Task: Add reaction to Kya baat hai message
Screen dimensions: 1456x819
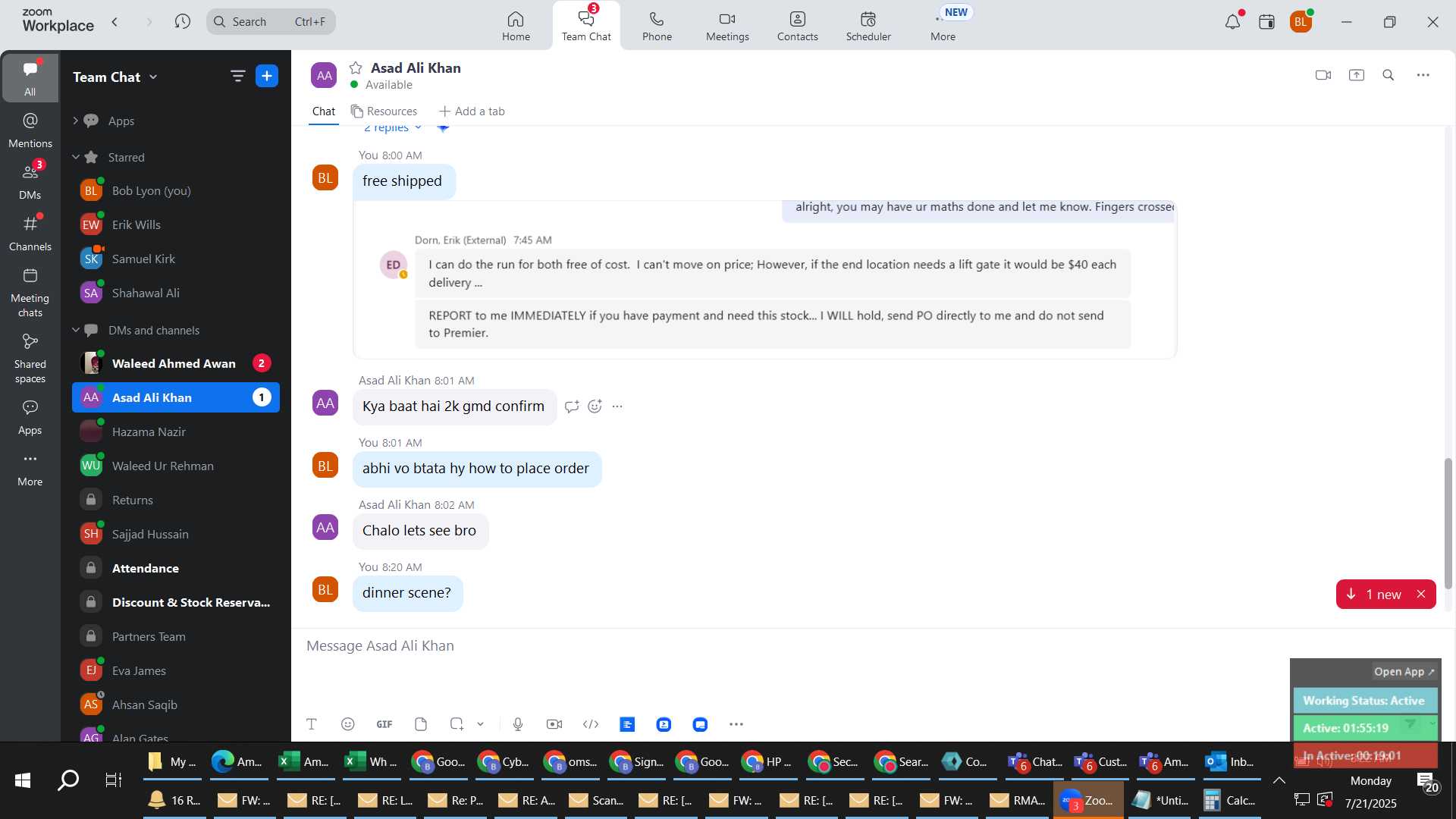Action: point(595,406)
